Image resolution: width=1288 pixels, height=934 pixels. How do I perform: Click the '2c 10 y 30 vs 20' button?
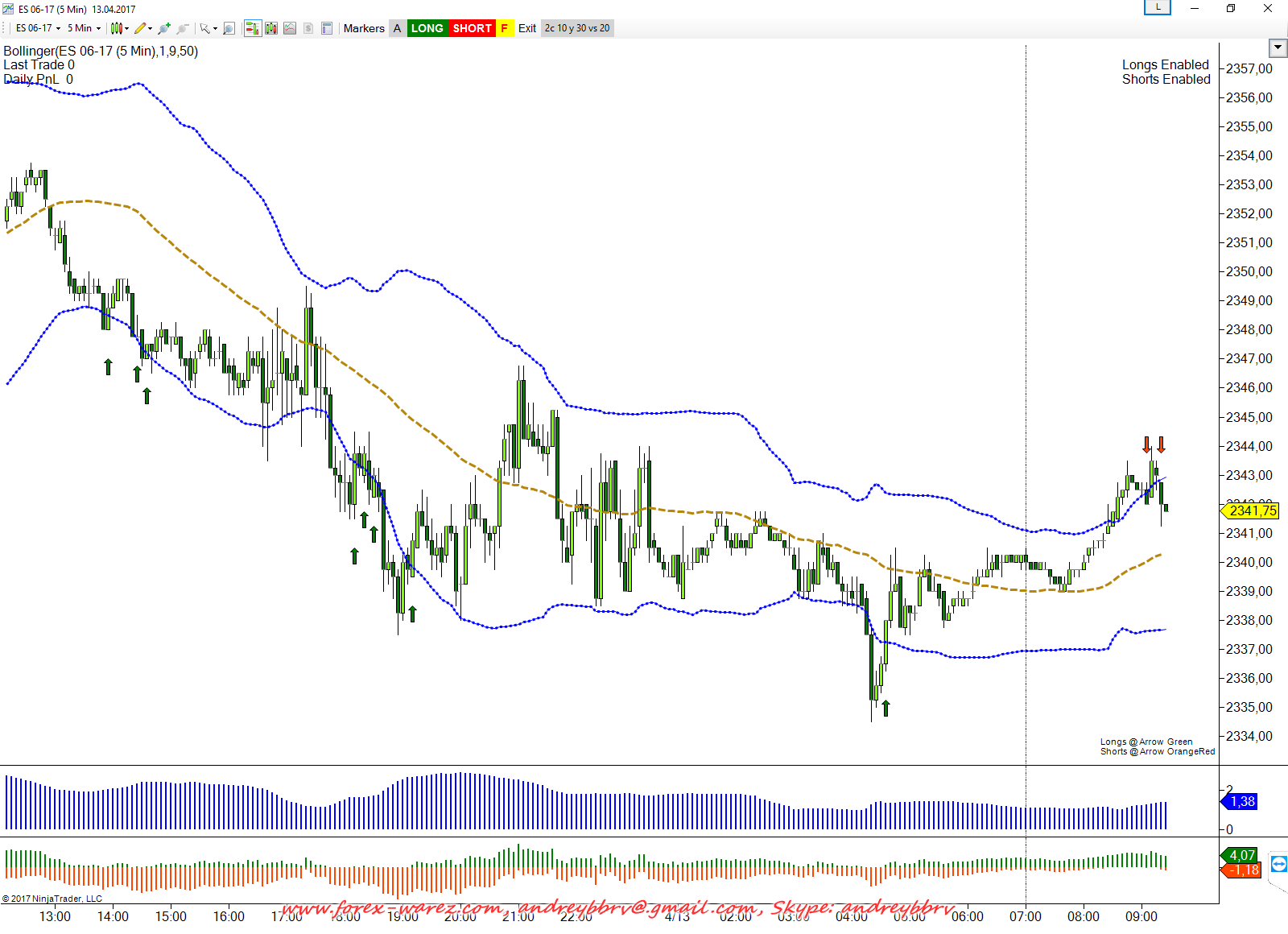coord(577,28)
